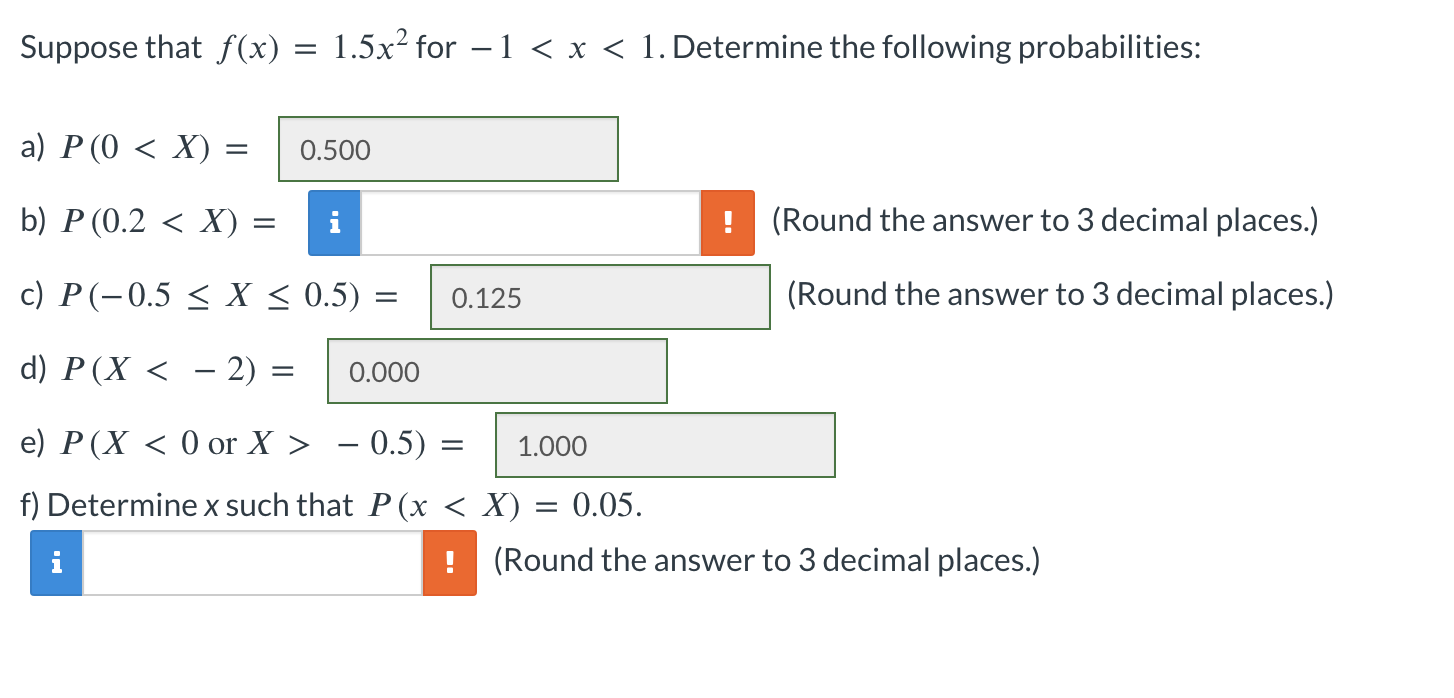Click the empty answer field for part b
This screenshot has width=1454, height=698.
coord(530,222)
